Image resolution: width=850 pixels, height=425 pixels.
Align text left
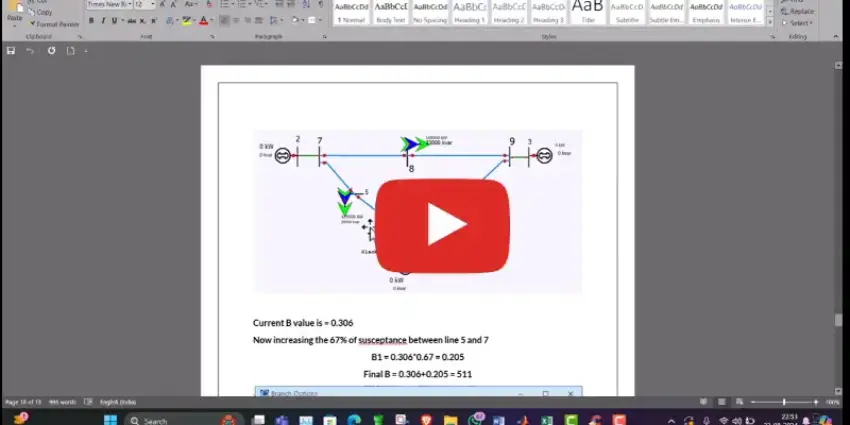[x=224, y=21]
